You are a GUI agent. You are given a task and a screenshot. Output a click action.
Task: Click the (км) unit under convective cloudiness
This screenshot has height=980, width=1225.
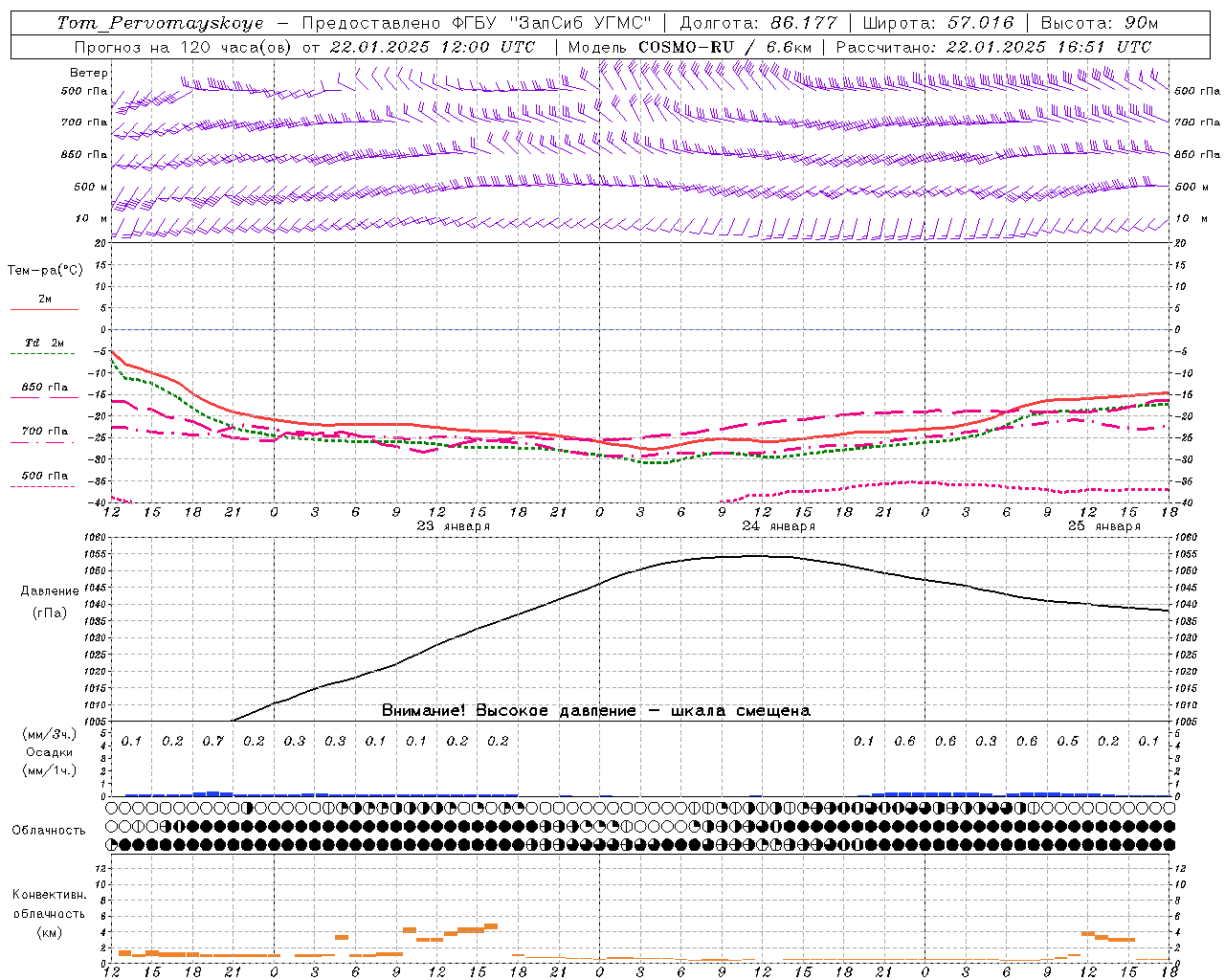49,932
